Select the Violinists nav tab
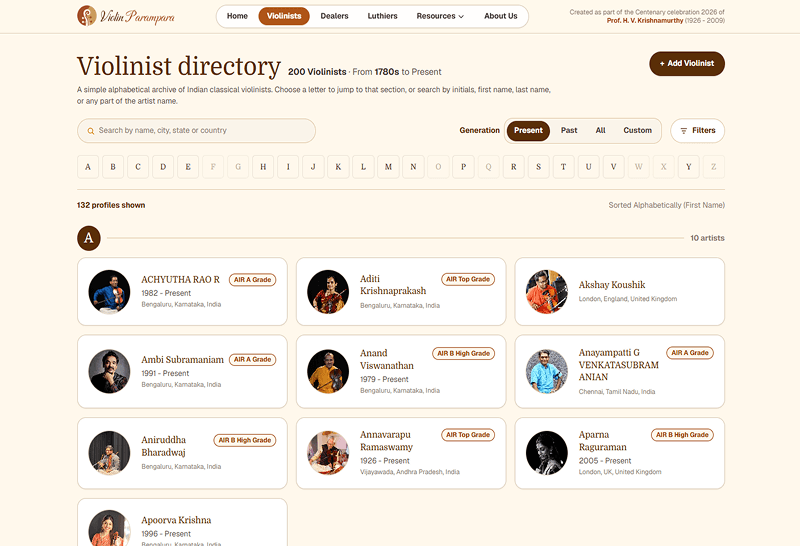The height and width of the screenshot is (546, 800). click(x=284, y=16)
